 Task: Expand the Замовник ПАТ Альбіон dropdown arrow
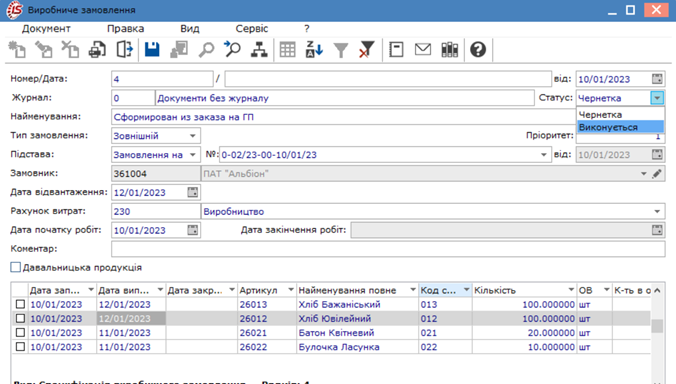(644, 174)
